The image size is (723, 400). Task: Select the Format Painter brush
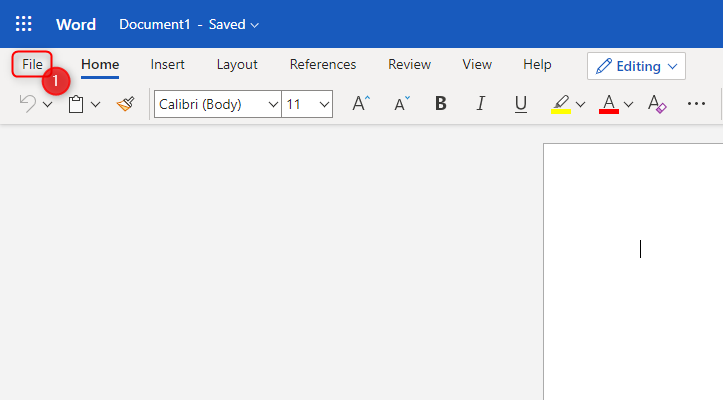125,104
